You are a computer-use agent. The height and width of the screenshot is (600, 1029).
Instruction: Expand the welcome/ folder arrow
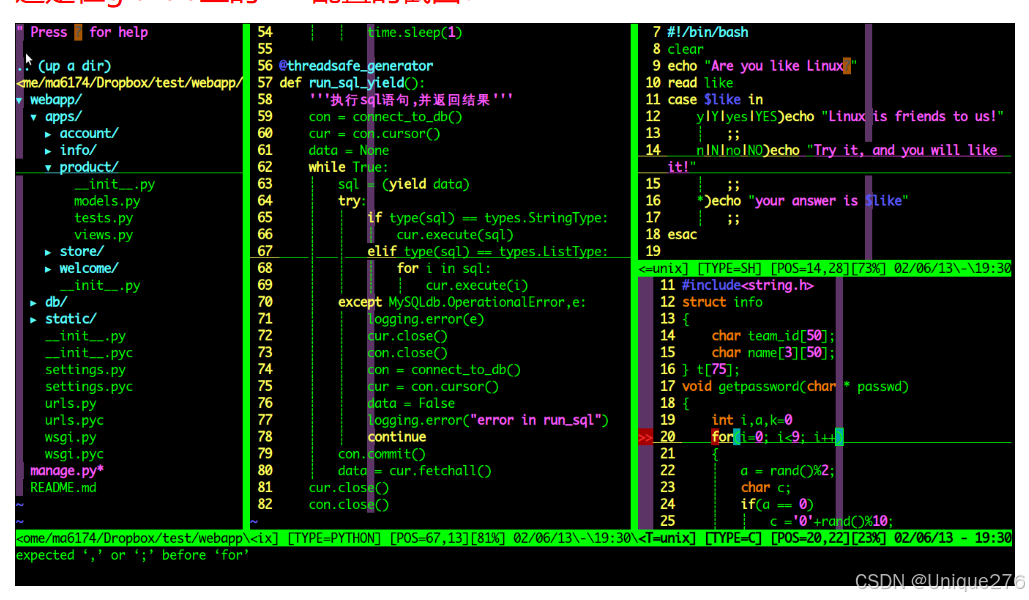[48, 269]
